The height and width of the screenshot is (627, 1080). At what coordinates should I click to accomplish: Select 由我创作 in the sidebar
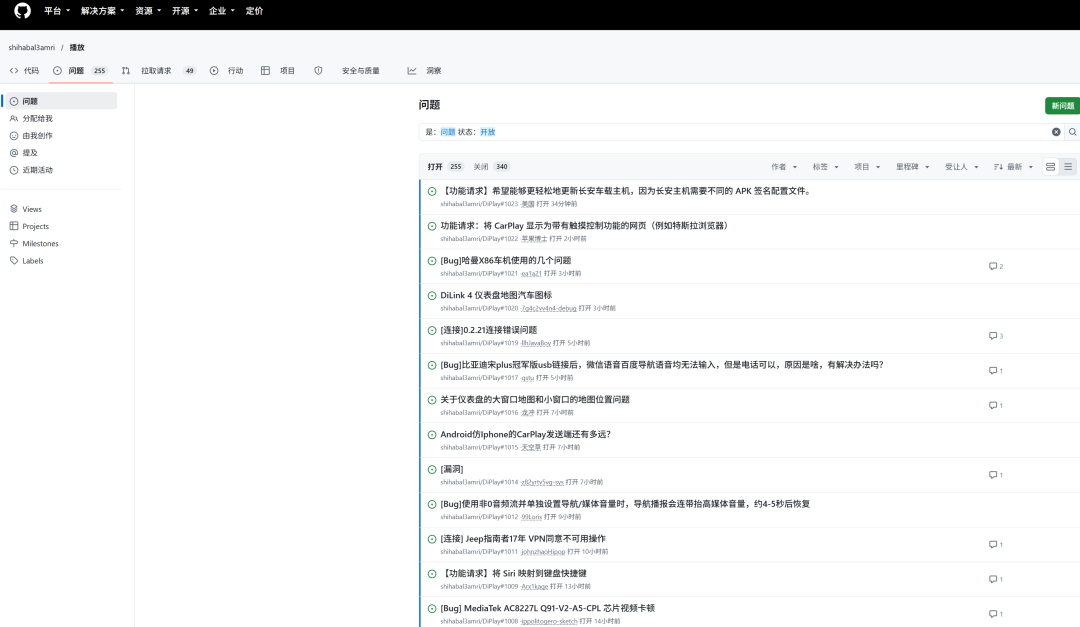pos(61,136)
